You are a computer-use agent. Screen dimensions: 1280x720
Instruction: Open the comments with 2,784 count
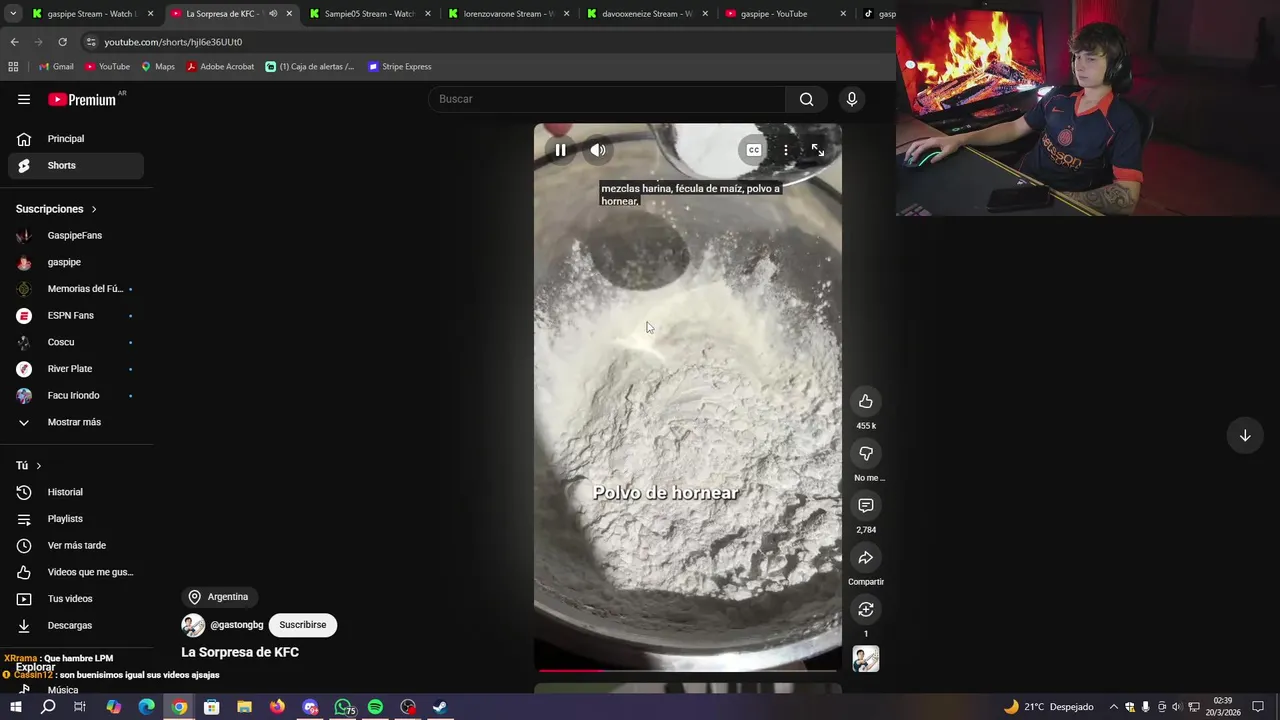pyautogui.click(x=866, y=506)
